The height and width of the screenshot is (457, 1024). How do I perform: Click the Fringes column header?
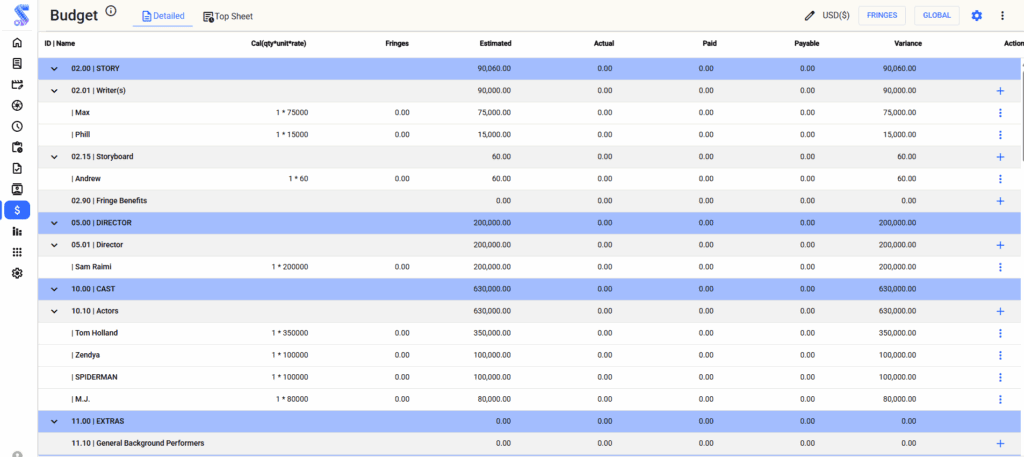click(x=397, y=44)
